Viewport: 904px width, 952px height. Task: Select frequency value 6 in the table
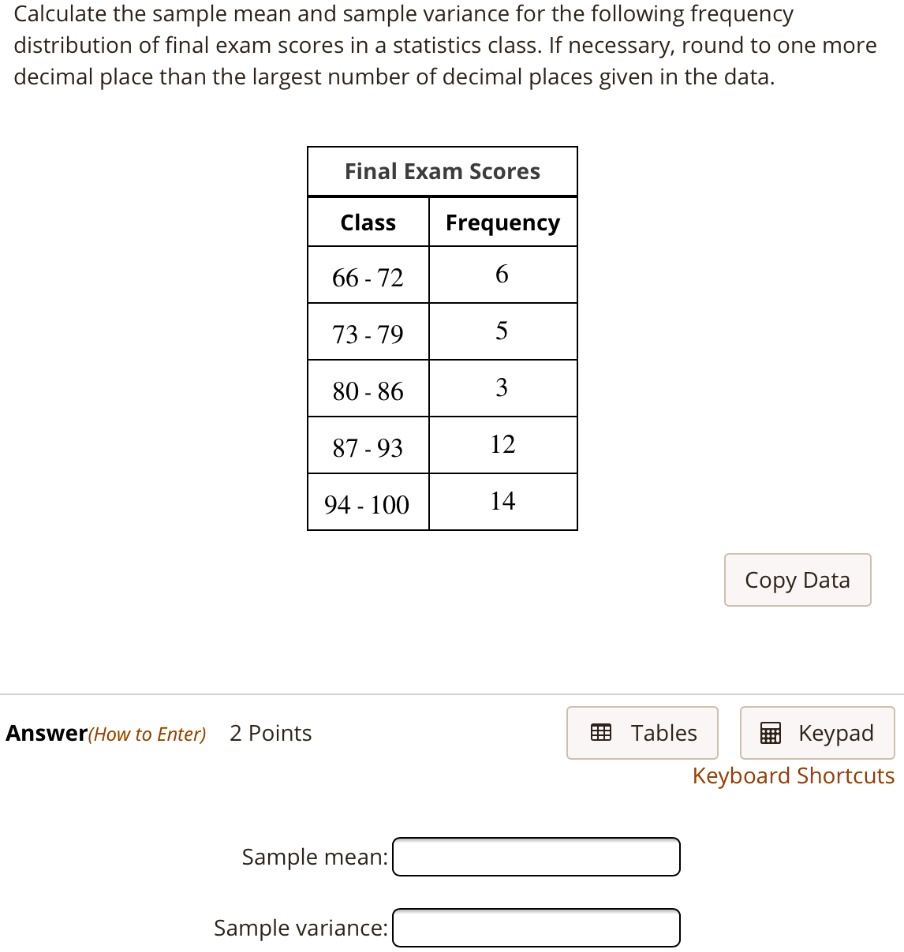(x=502, y=274)
